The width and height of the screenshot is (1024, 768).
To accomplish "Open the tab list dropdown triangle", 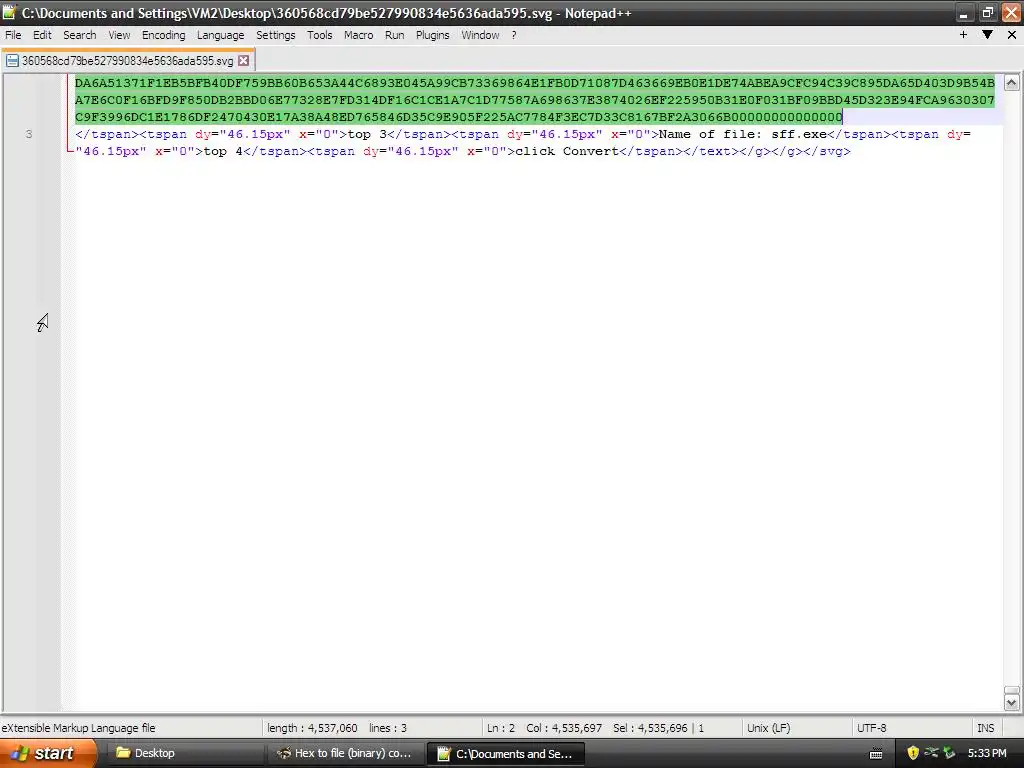I will [x=987, y=35].
